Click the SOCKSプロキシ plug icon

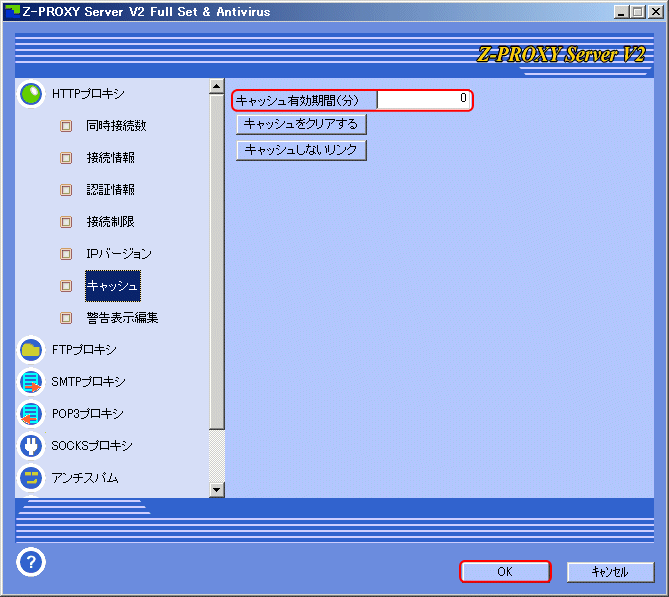click(31, 446)
